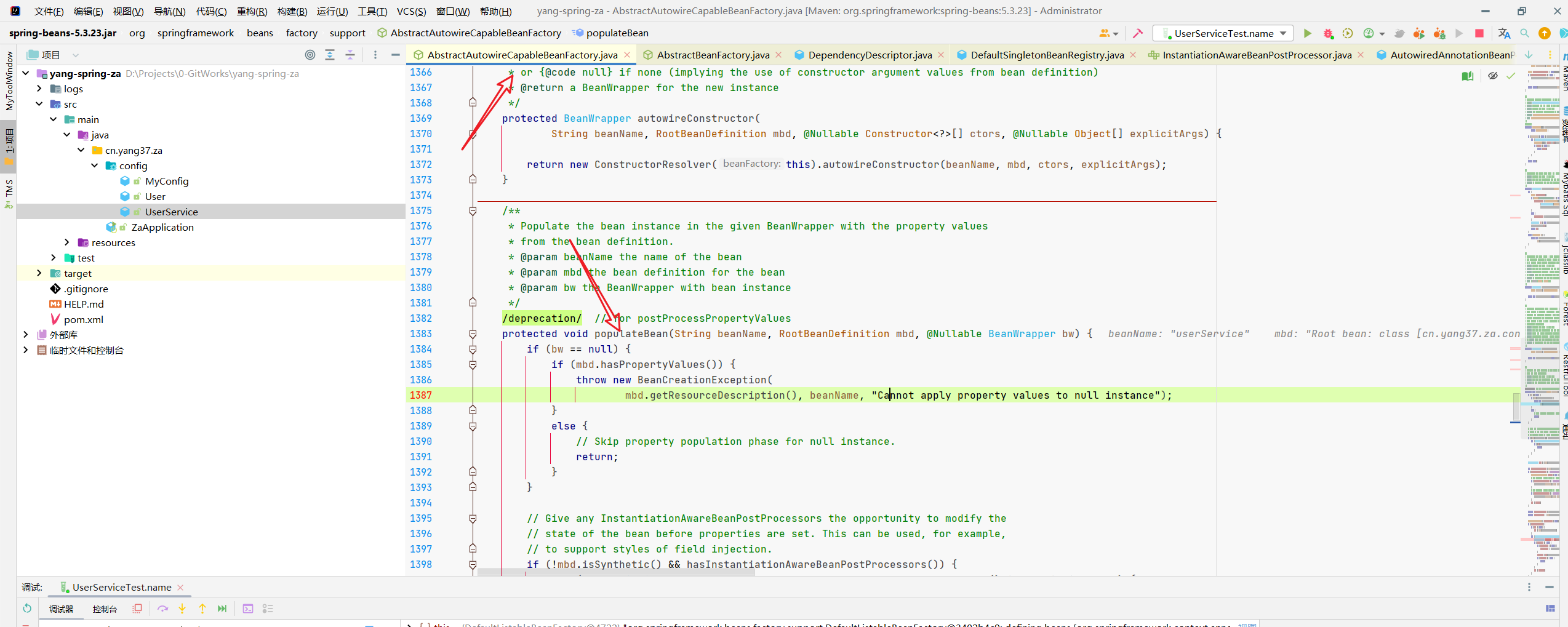This screenshot has width=1568, height=627.
Task: Rerun the debug session icon
Action: (27, 609)
